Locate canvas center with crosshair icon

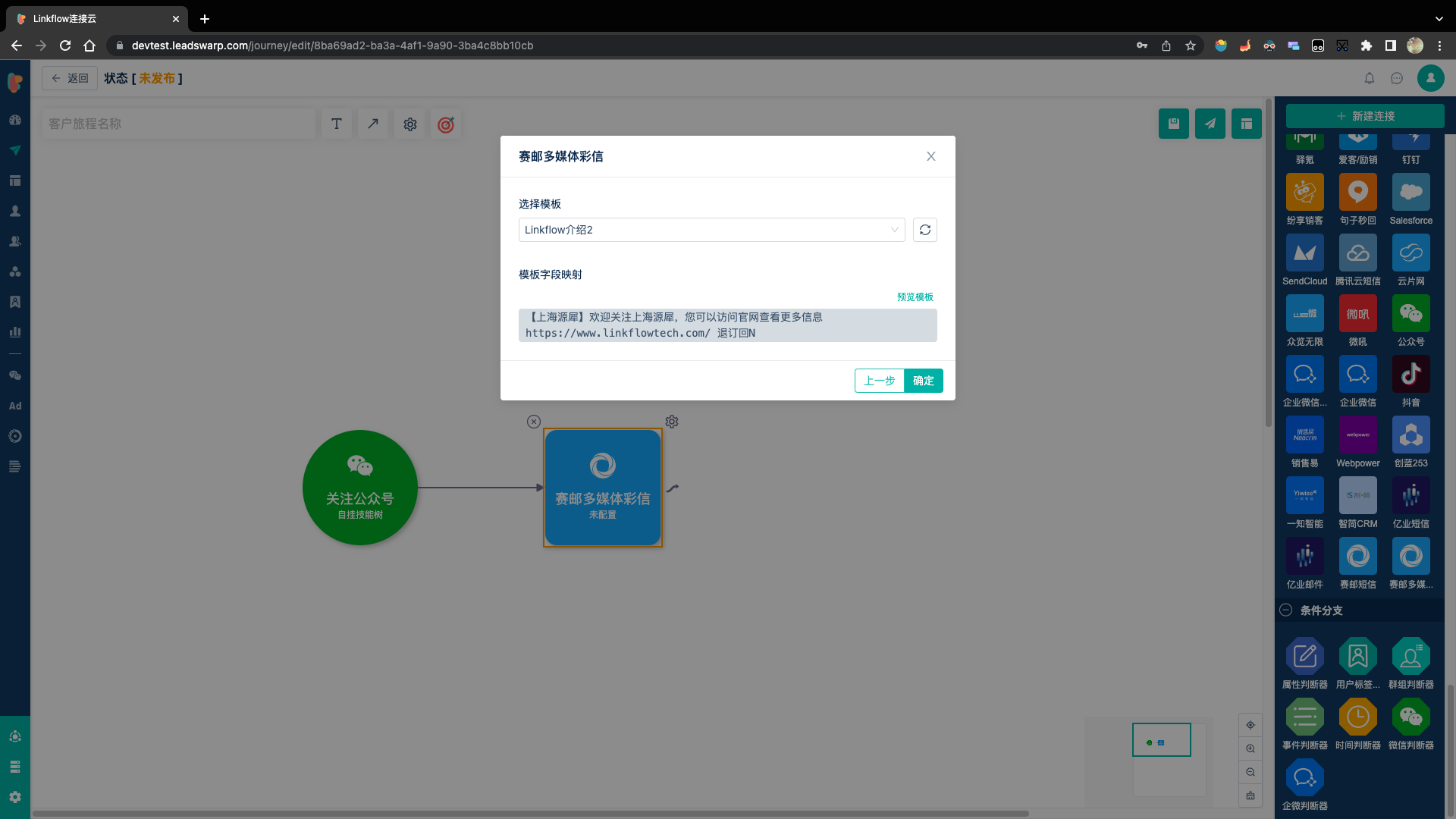[x=1250, y=725]
